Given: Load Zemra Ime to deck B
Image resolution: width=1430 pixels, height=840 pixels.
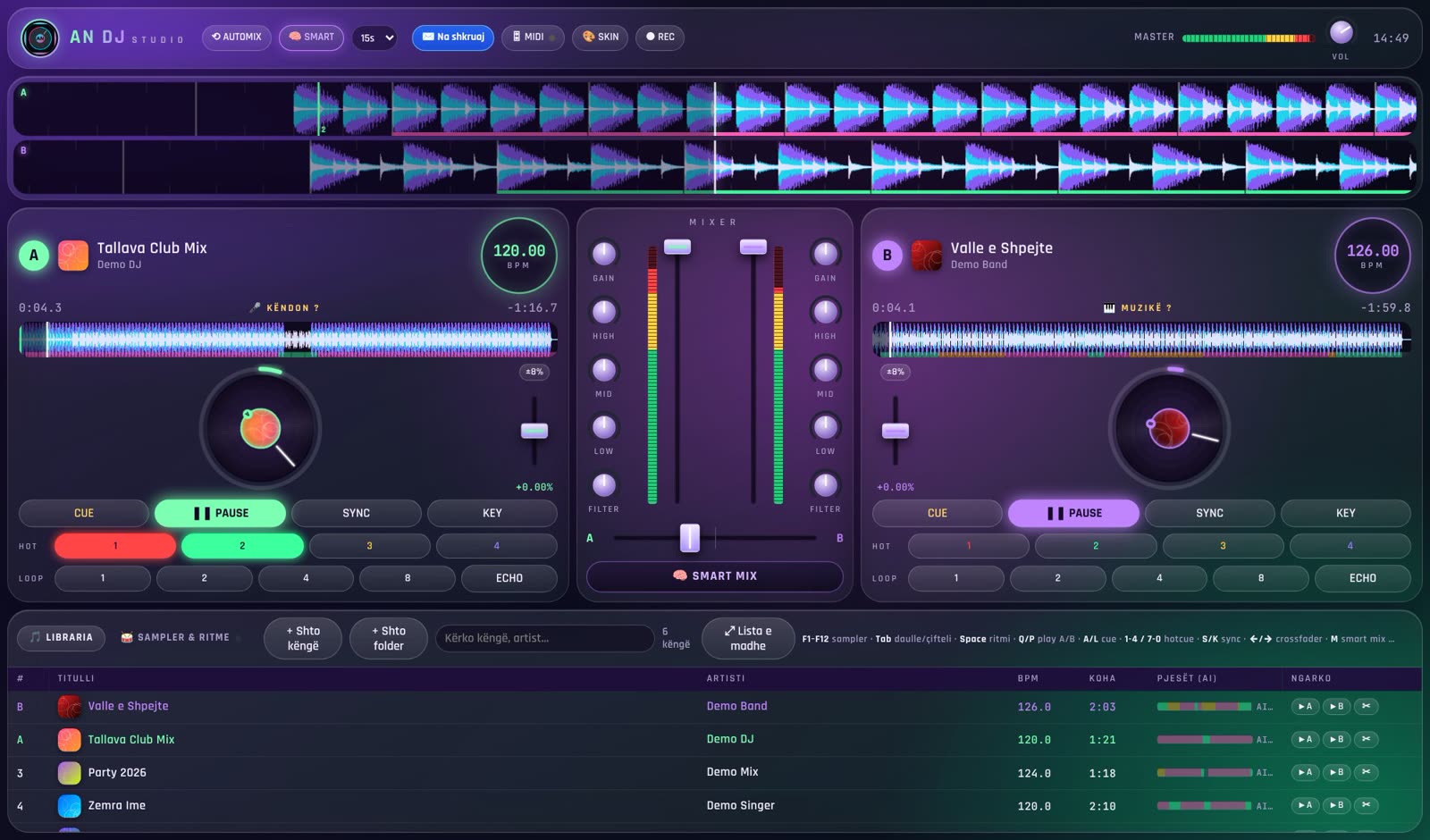Looking at the screenshot, I should 1336,805.
